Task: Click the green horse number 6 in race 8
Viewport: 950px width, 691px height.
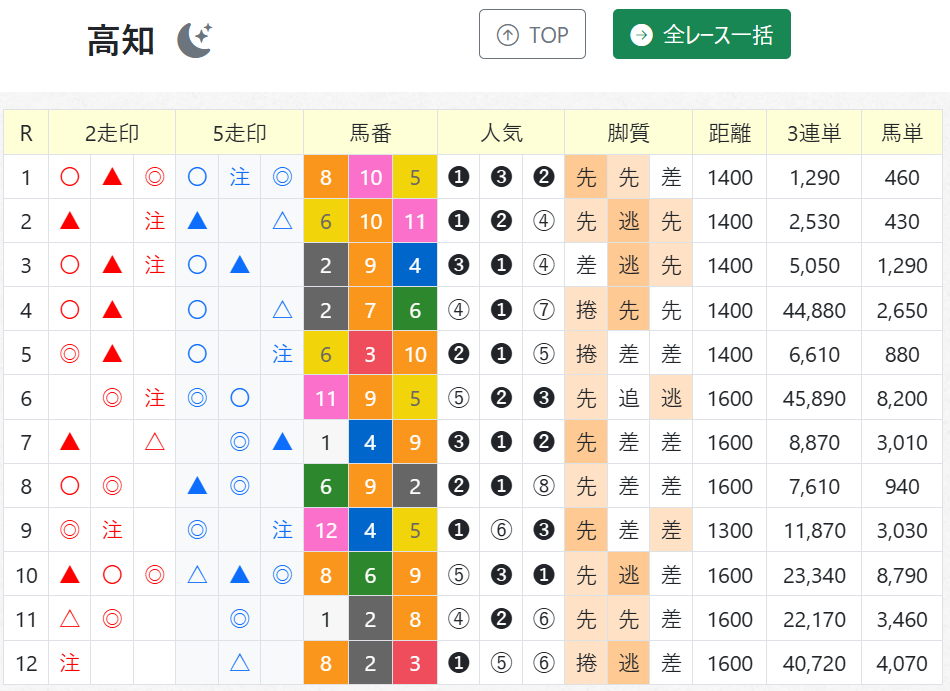Action: click(x=326, y=486)
